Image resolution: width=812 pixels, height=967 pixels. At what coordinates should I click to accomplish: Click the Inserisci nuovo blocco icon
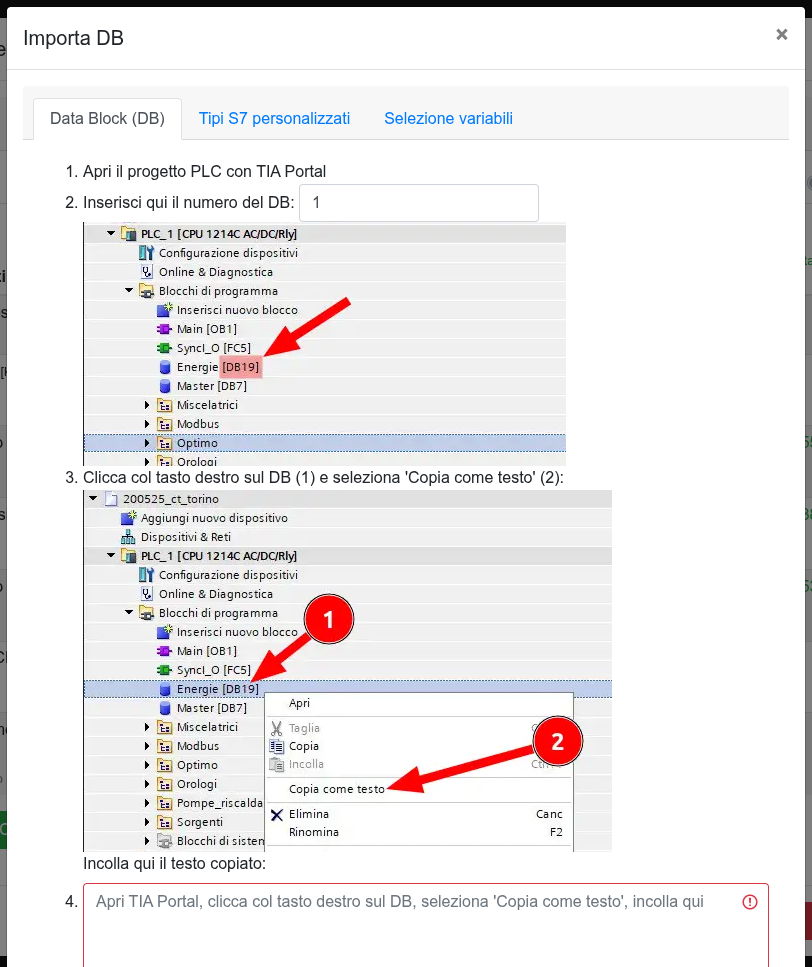[x=167, y=309]
